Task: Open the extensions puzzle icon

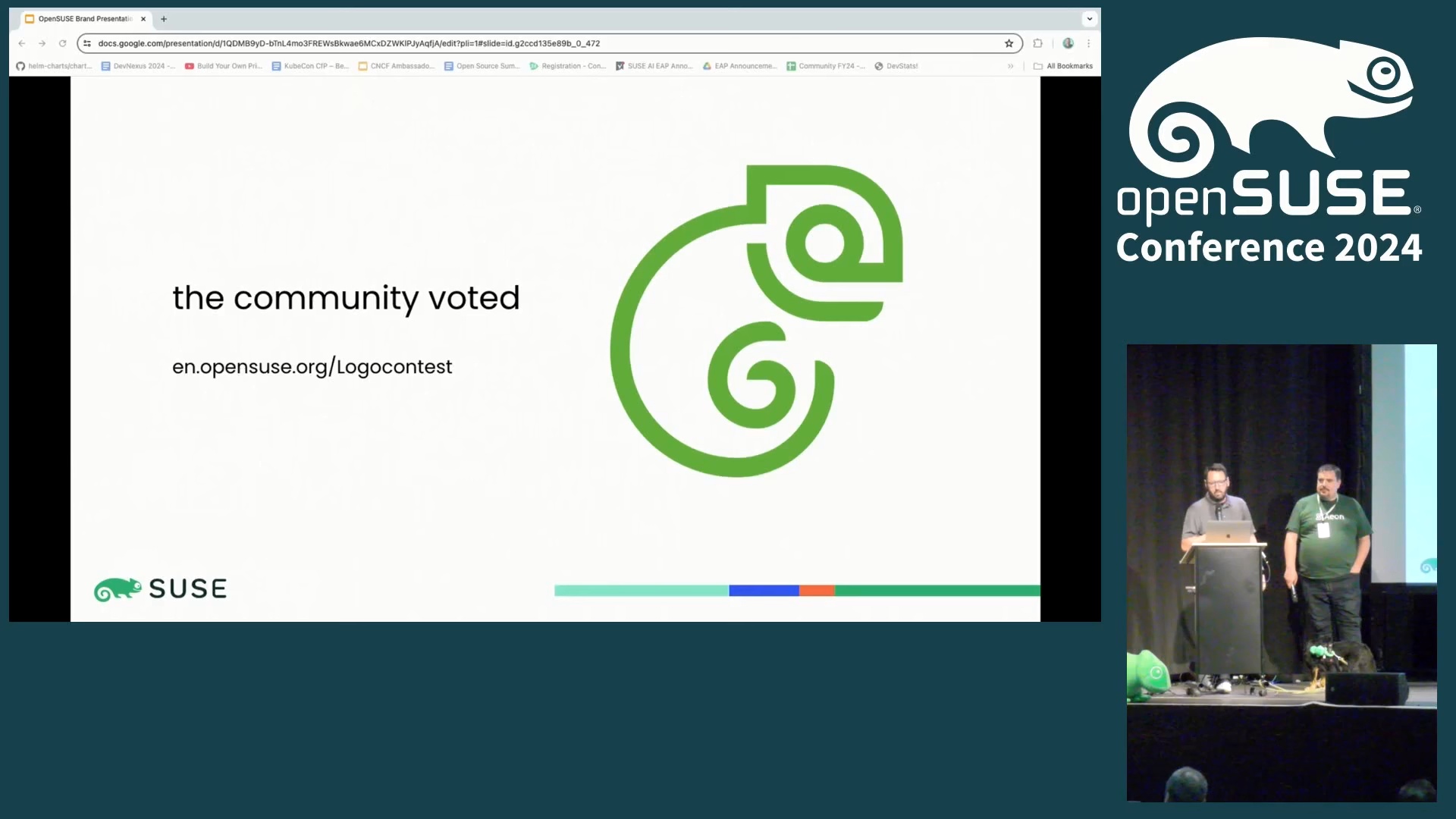Action: coord(1037,43)
